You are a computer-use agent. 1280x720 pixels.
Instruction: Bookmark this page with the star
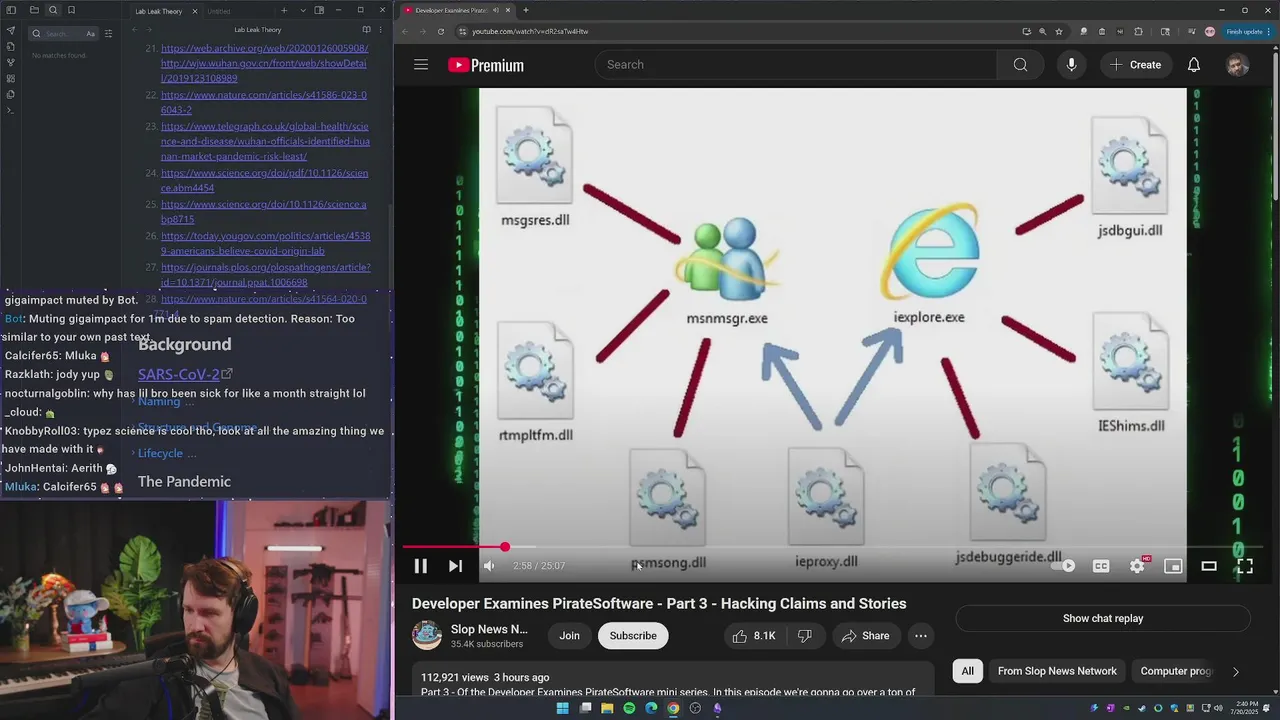click(1059, 31)
